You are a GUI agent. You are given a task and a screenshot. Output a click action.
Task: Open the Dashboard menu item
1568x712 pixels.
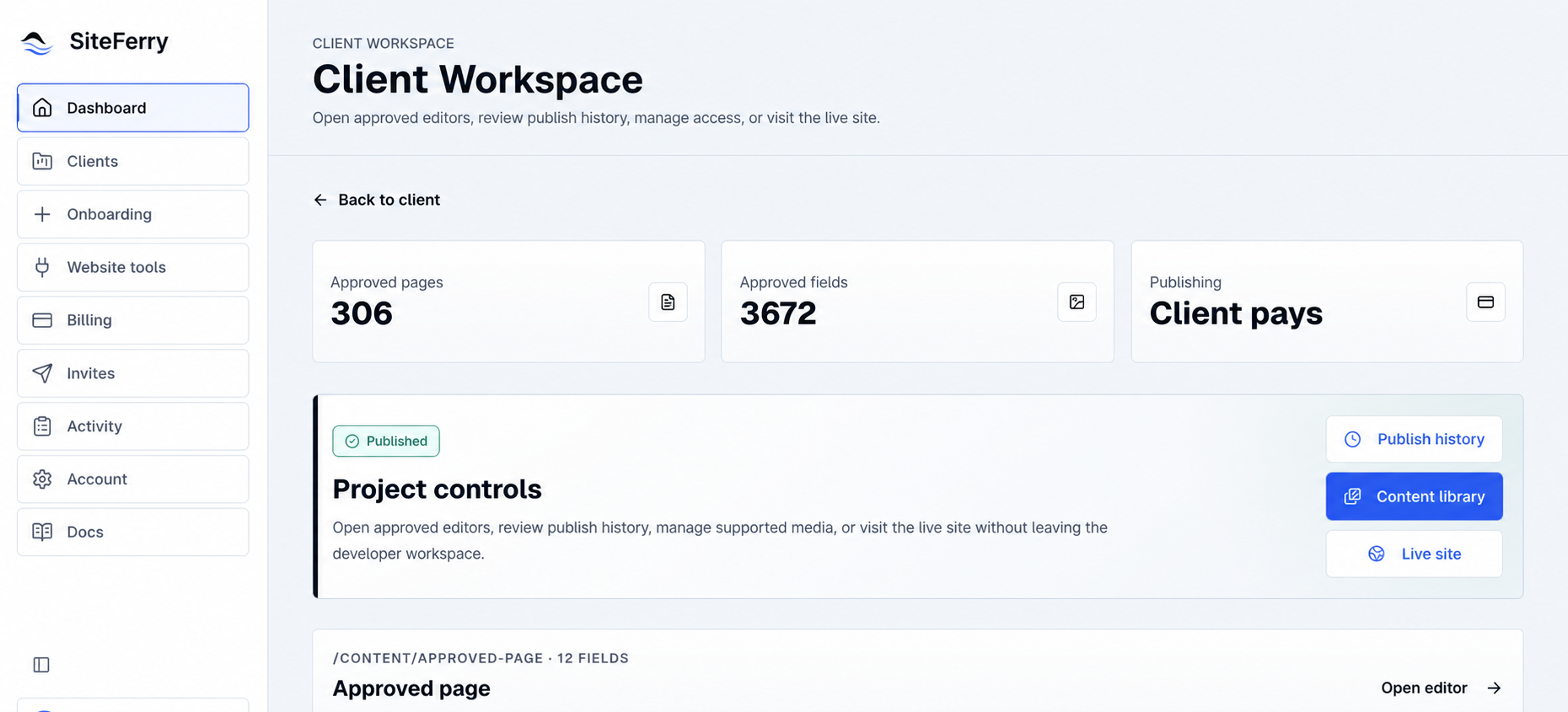(x=133, y=108)
